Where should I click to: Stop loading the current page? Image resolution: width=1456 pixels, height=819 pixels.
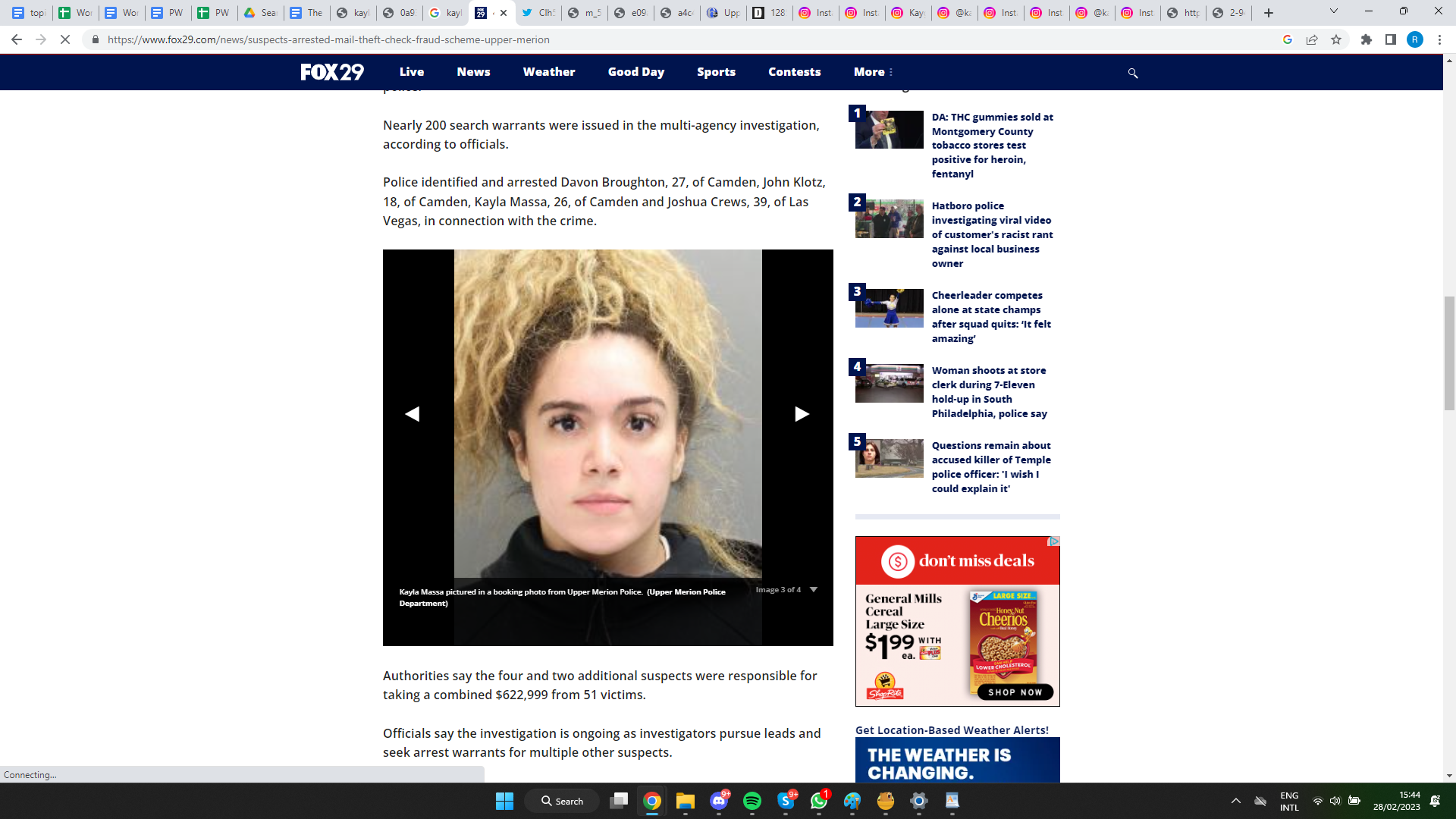(x=65, y=39)
